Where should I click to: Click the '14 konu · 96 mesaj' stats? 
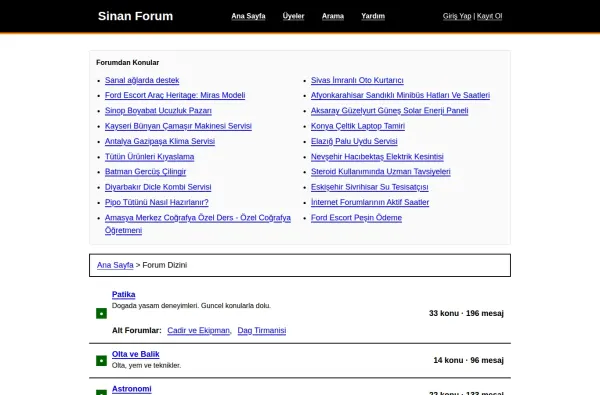[x=469, y=360]
